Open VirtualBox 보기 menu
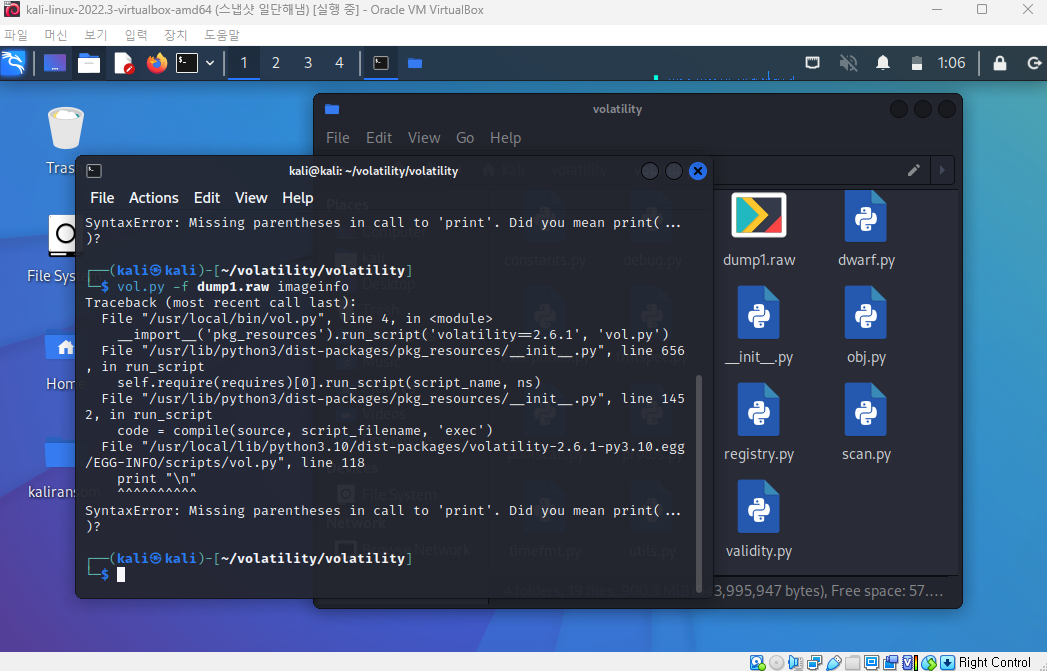Screen dimensions: 1047x671 tap(95, 35)
